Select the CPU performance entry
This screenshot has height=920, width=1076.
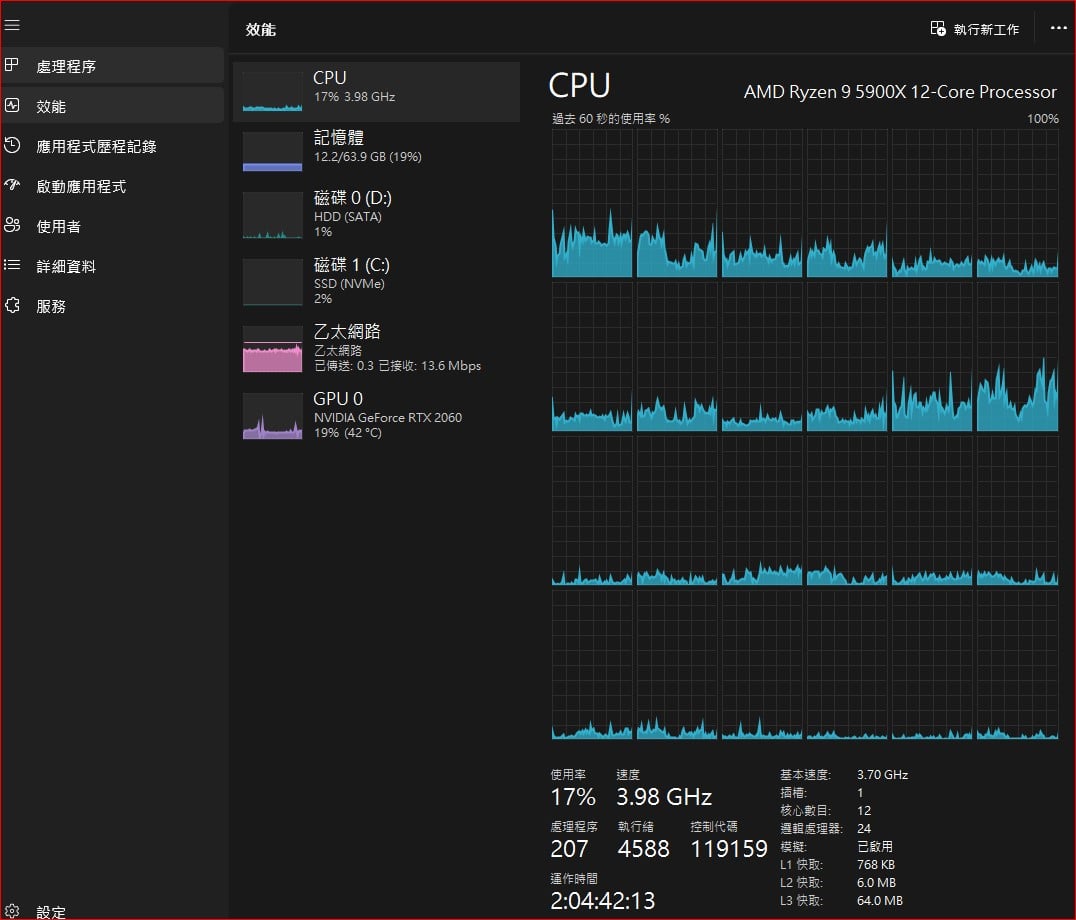pos(376,91)
